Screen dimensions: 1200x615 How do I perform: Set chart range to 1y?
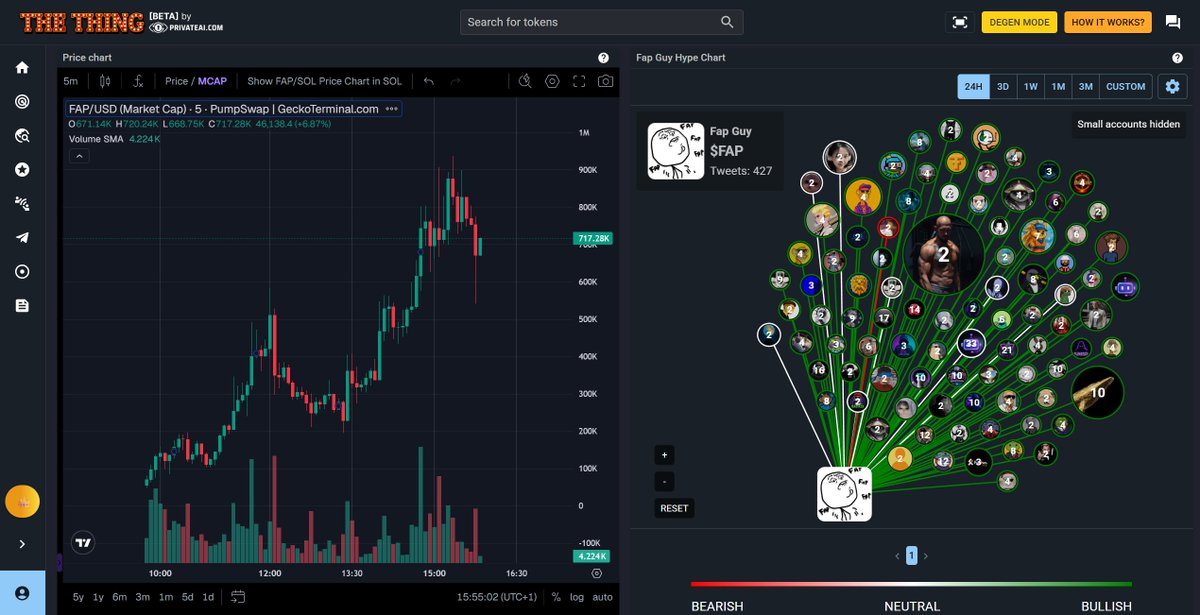[98, 597]
